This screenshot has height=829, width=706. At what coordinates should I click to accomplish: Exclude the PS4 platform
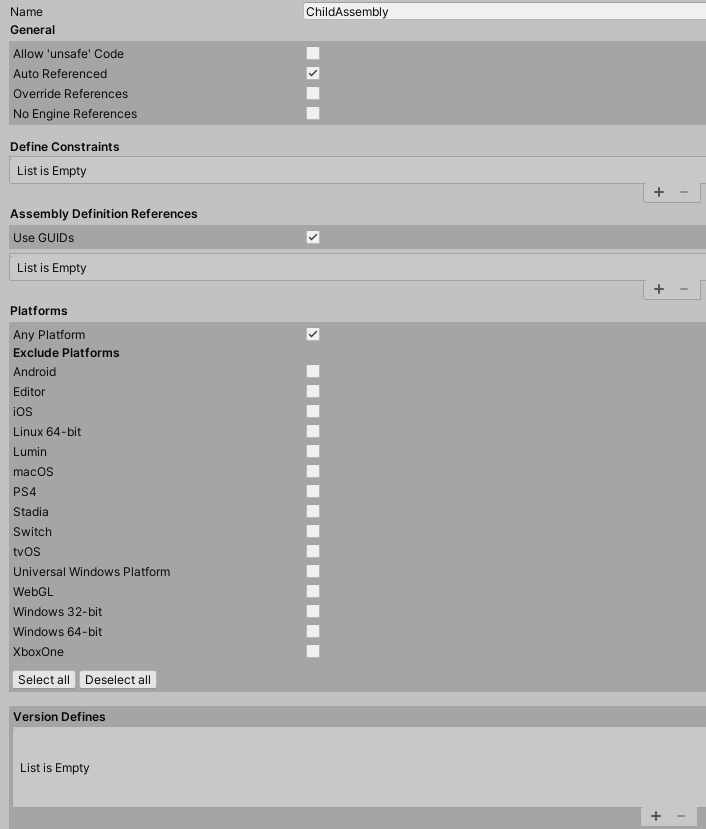pyautogui.click(x=313, y=492)
